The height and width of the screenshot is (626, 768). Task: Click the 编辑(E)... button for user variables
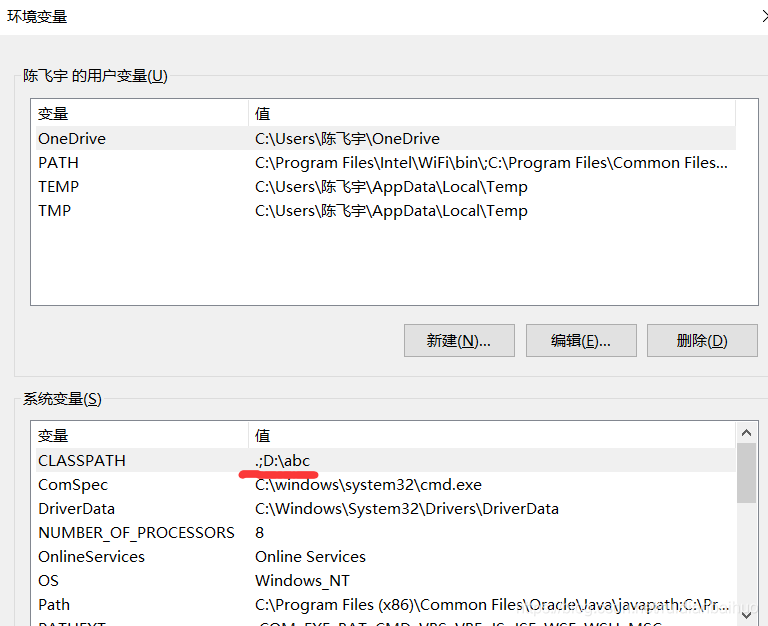581,340
